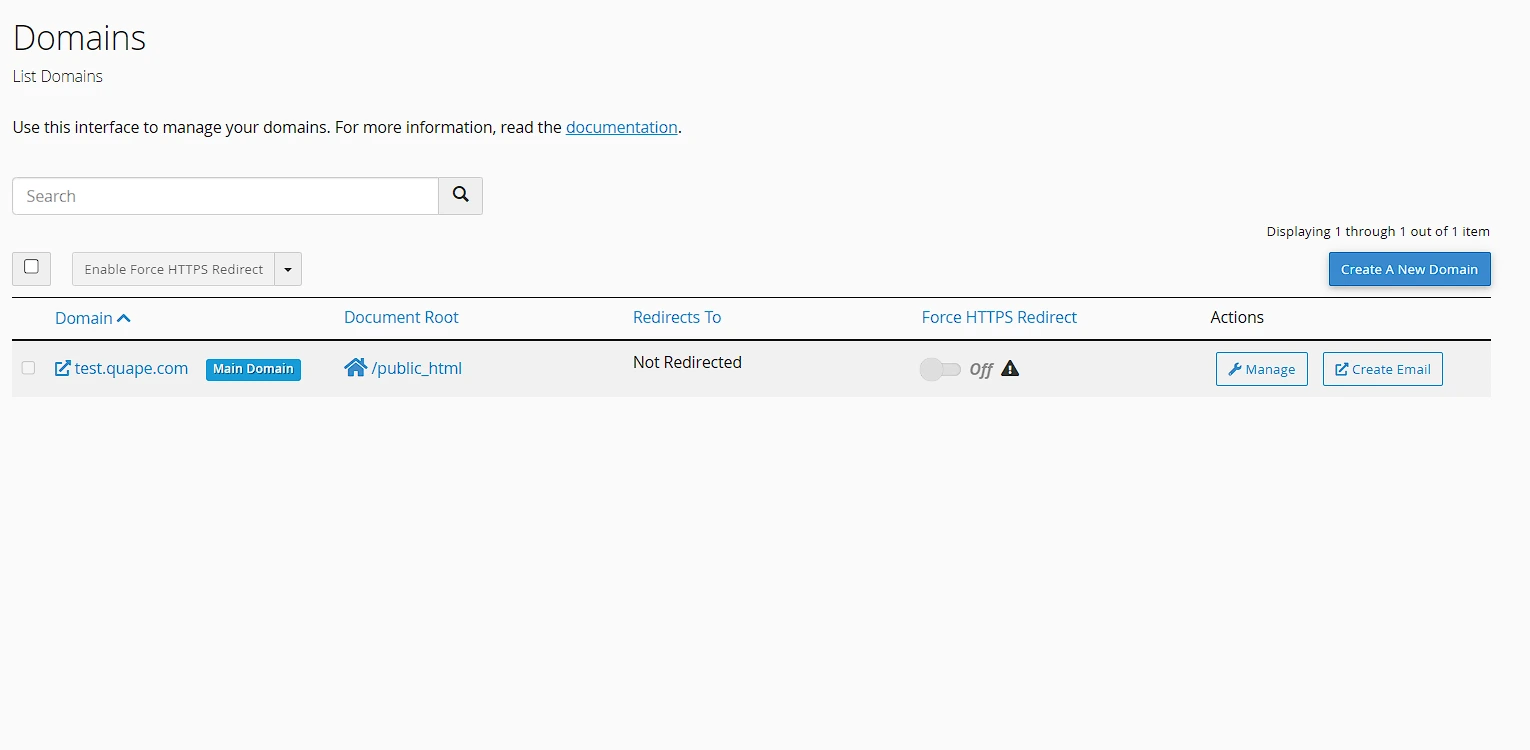Open the dropdown arrow next to Enable Force HTTPS Redirect

point(288,269)
